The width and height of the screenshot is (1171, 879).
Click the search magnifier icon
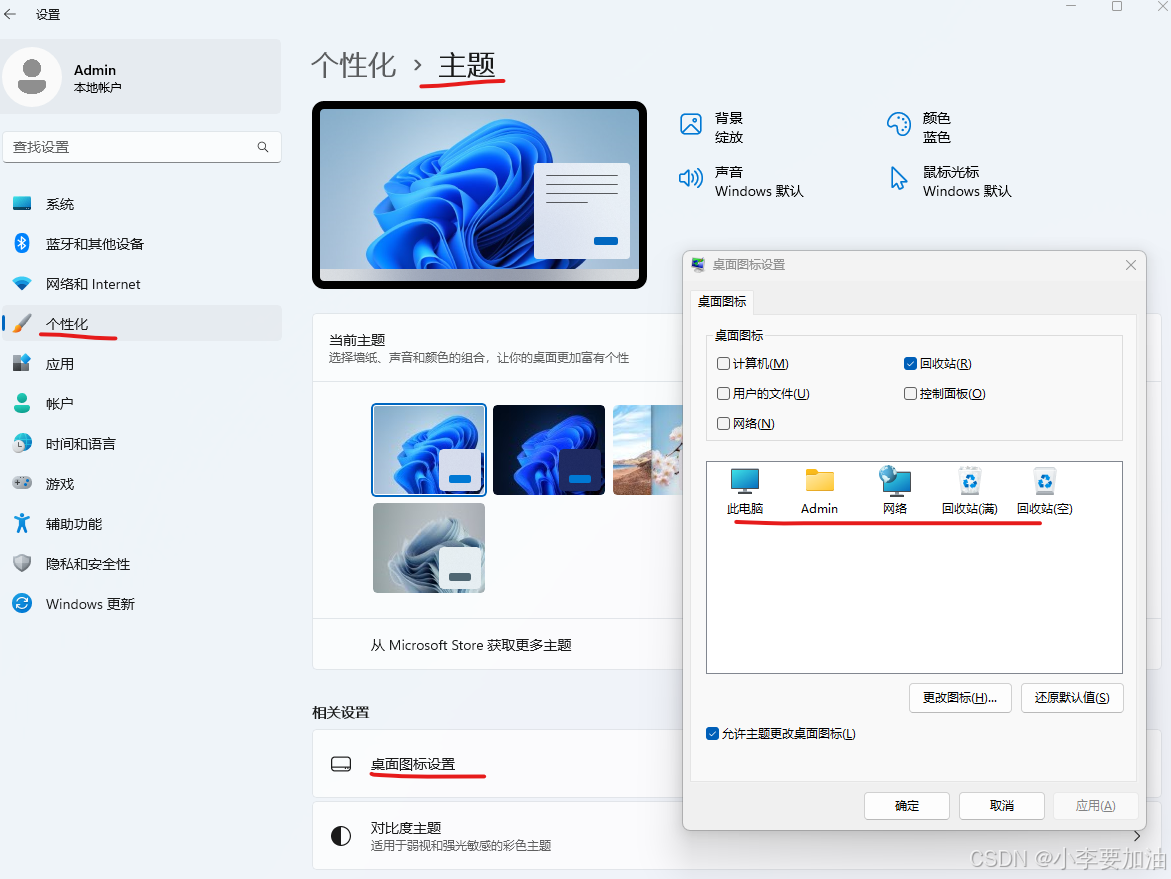[263, 147]
